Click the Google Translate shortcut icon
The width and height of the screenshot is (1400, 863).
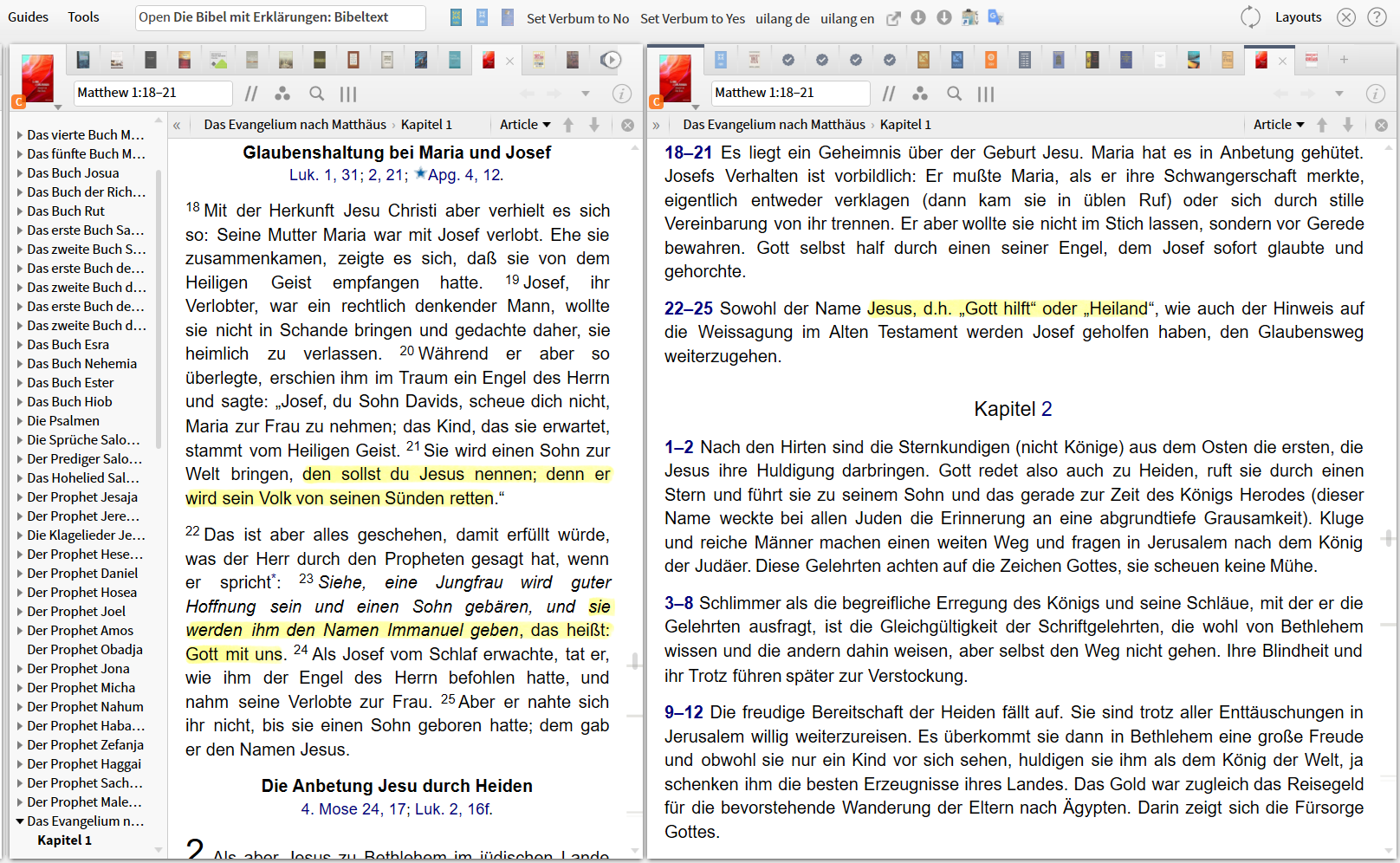pyautogui.click(x=995, y=17)
